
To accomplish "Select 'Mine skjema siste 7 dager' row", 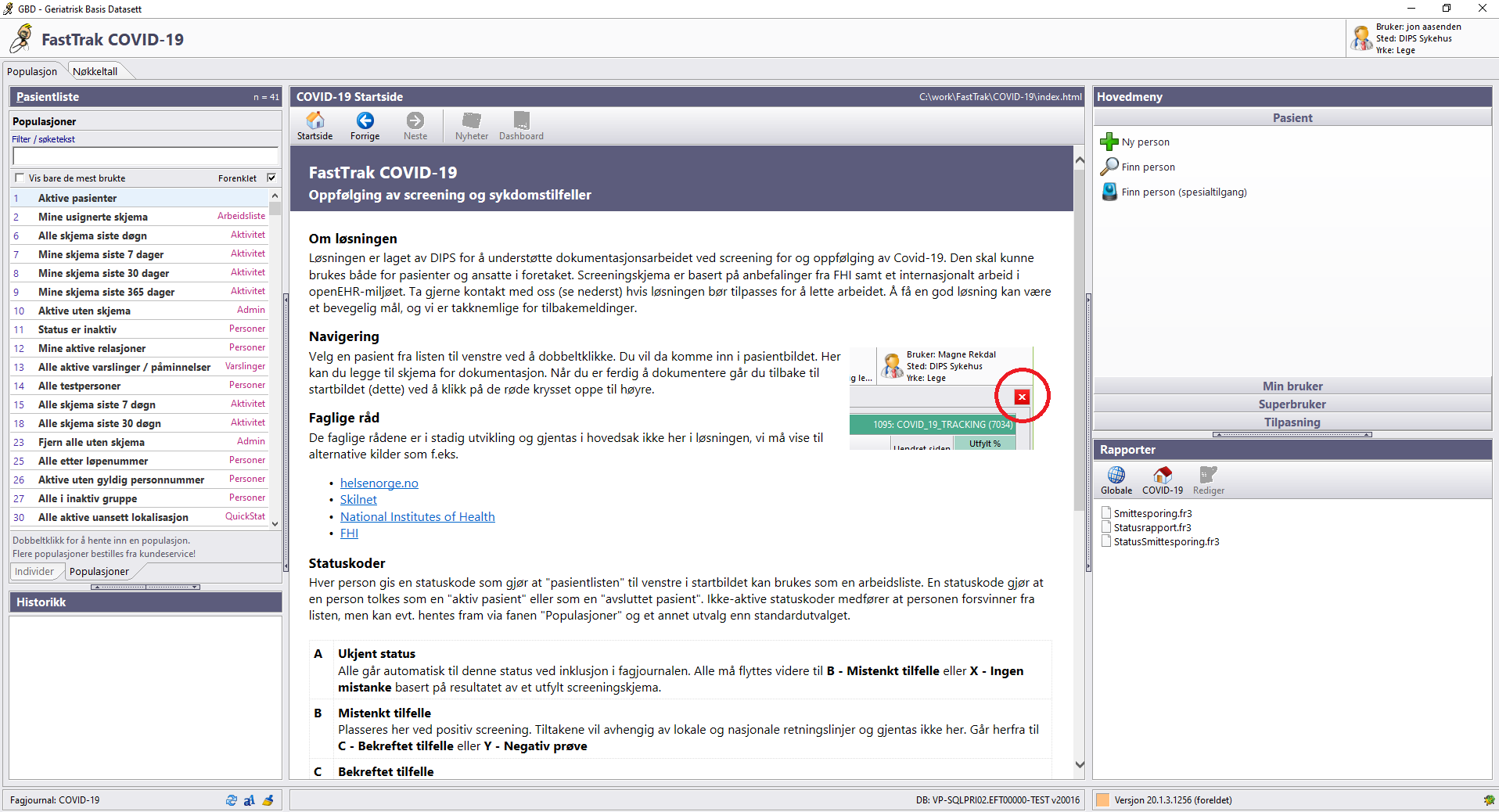I will [140, 254].
